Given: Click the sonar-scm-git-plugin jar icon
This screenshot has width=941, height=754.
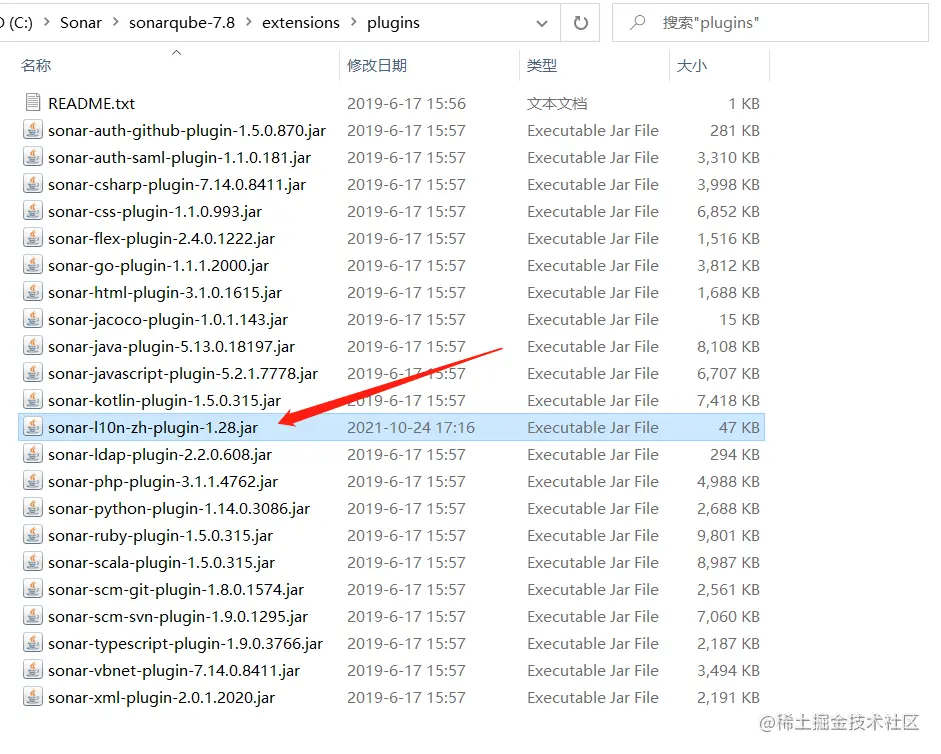Looking at the screenshot, I should (33, 589).
